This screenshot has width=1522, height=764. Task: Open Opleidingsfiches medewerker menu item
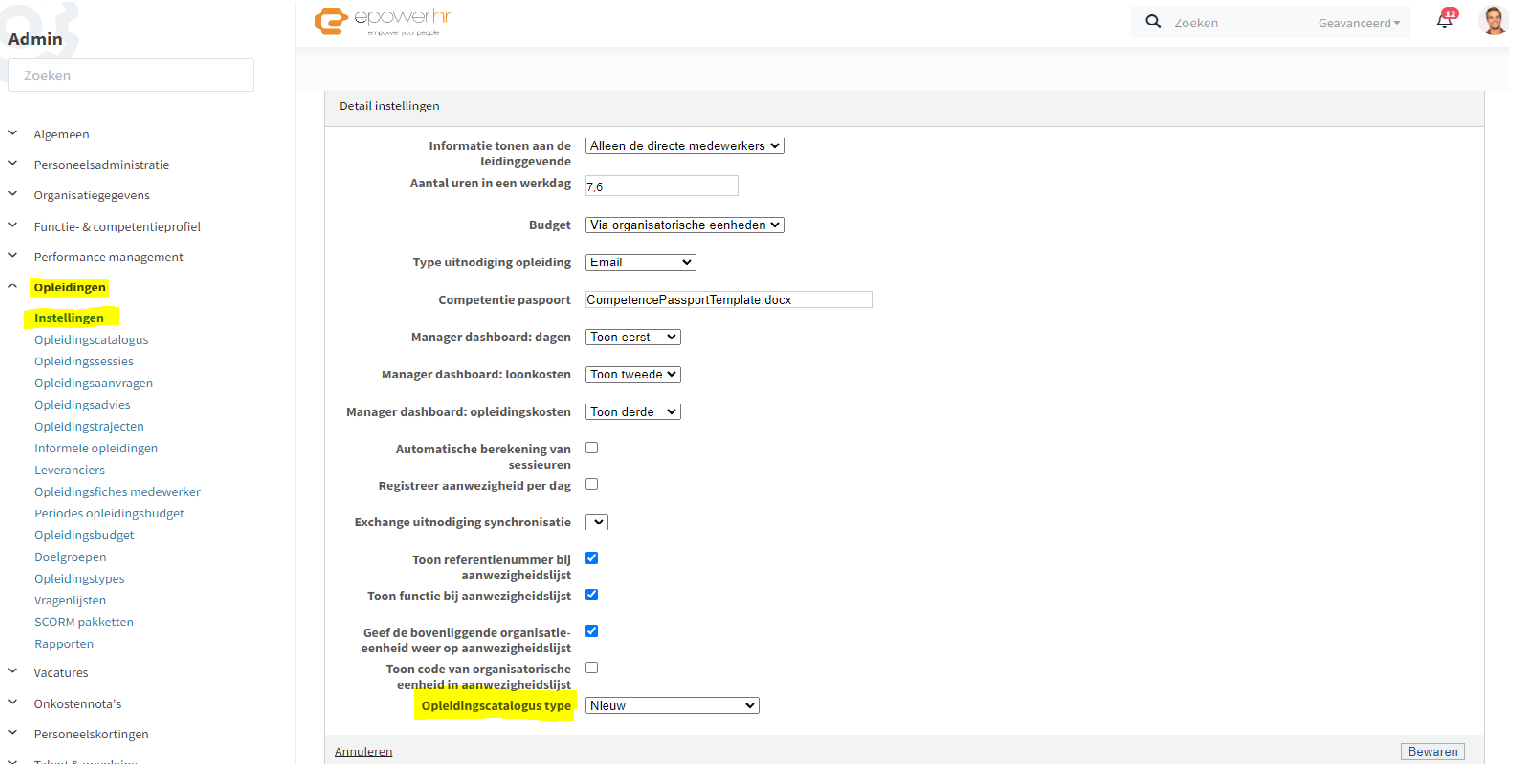(x=117, y=492)
